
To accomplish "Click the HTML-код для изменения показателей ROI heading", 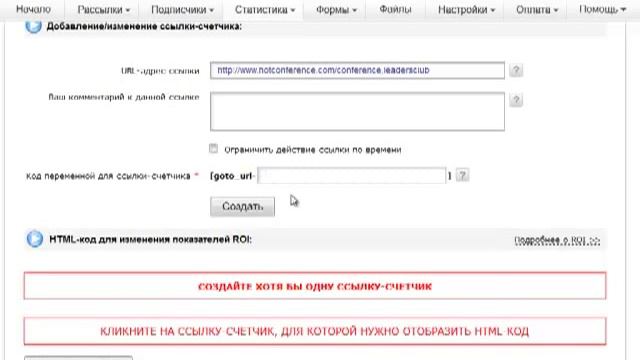I will (x=150, y=239).
